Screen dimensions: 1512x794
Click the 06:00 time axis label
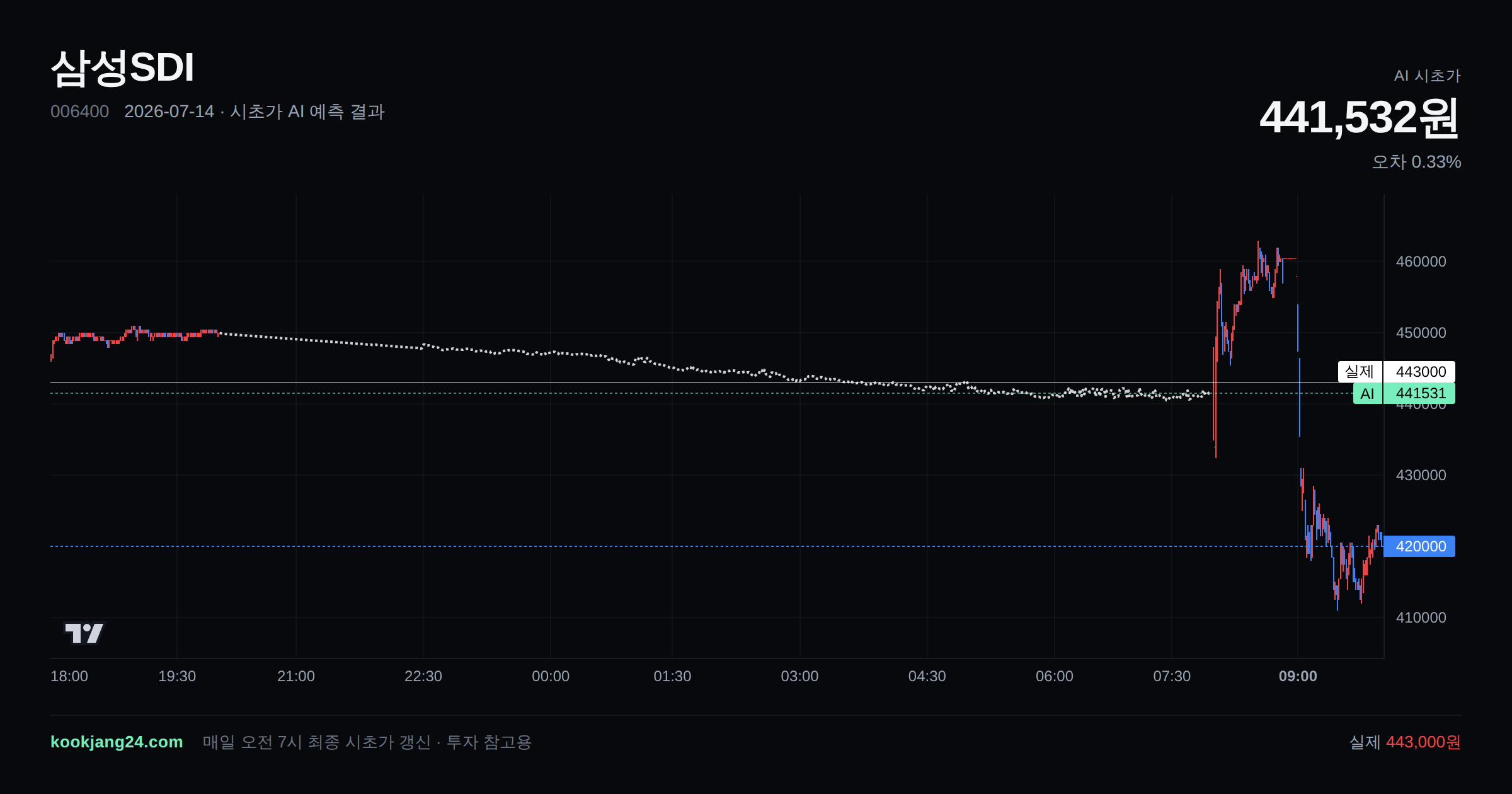pos(1055,676)
